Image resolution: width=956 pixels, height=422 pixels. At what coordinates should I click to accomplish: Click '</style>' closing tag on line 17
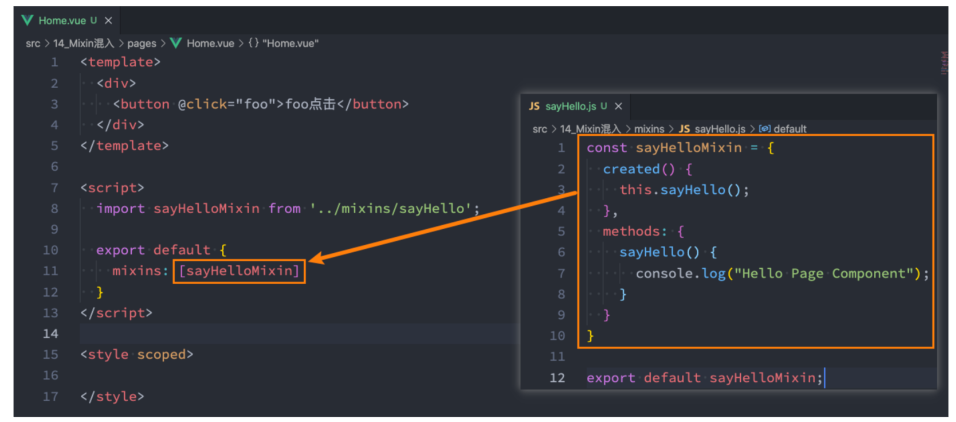tap(112, 396)
